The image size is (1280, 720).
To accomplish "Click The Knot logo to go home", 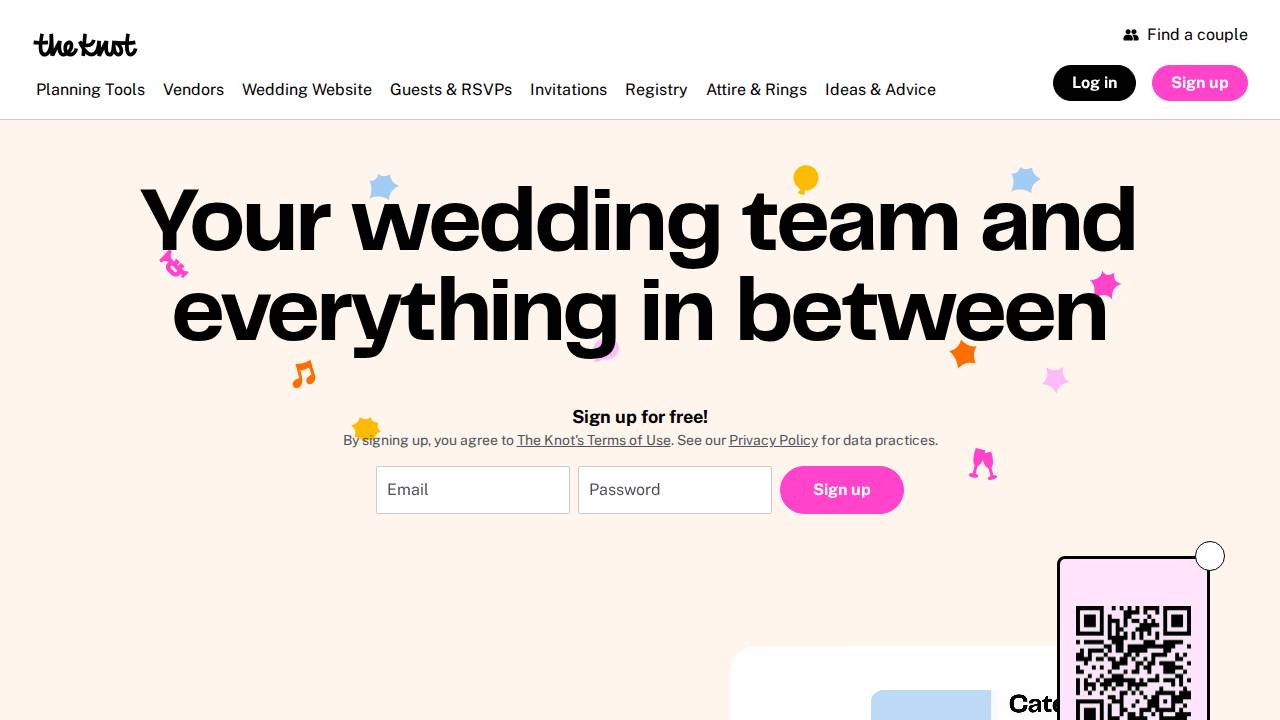I will click(x=85, y=45).
